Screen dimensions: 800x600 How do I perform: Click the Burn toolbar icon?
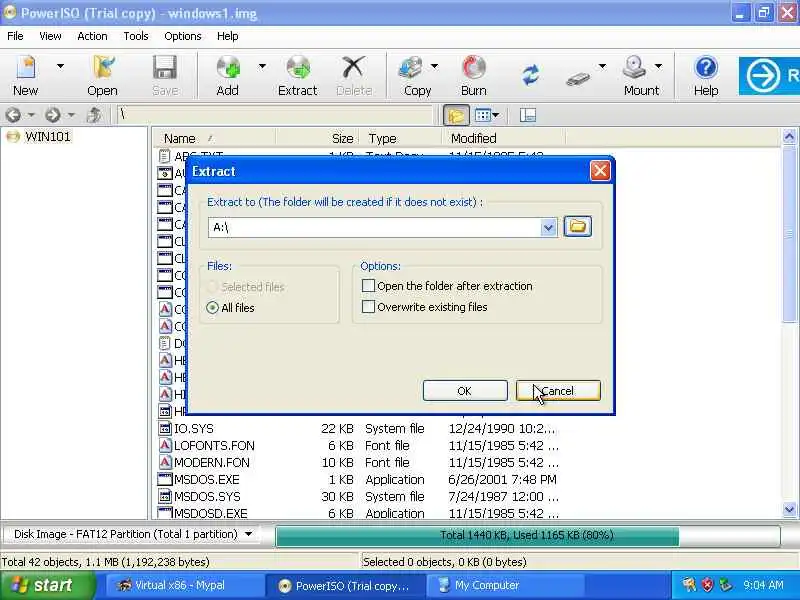(473, 68)
